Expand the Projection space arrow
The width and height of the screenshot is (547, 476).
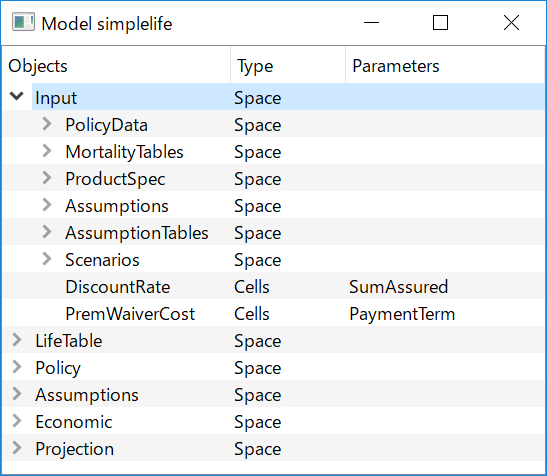click(16, 448)
